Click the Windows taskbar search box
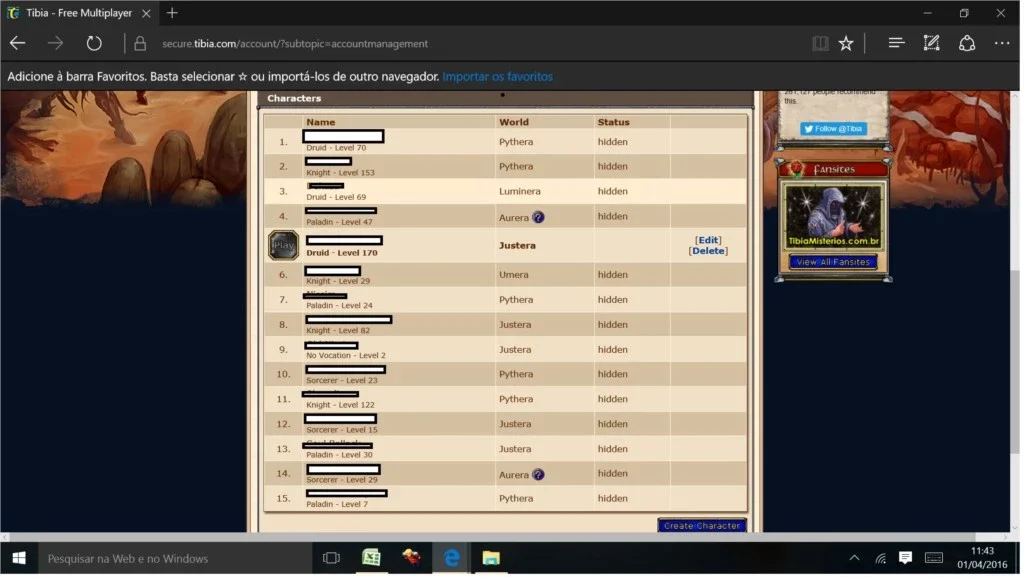The height and width of the screenshot is (577, 1024). coord(173,559)
